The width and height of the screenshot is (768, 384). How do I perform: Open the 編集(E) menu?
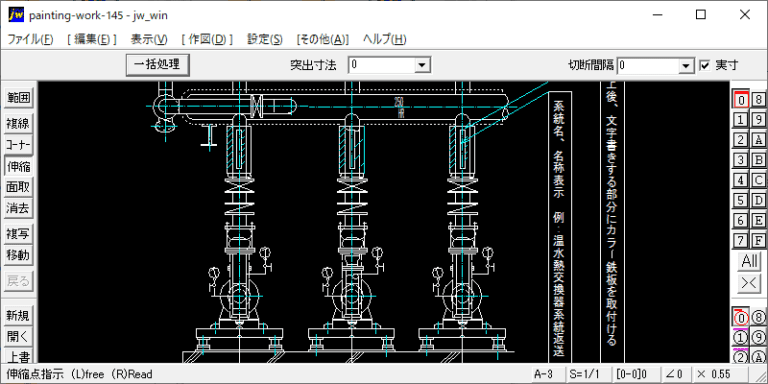(92, 40)
